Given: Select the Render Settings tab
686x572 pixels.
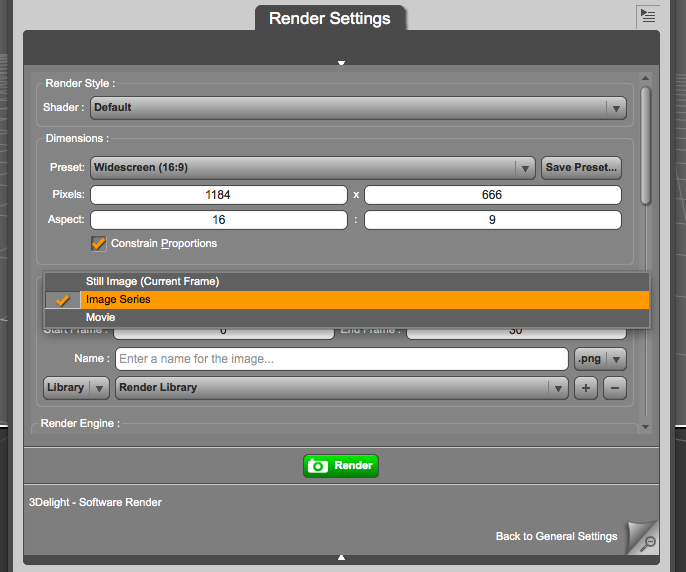Looking at the screenshot, I should 330,18.
